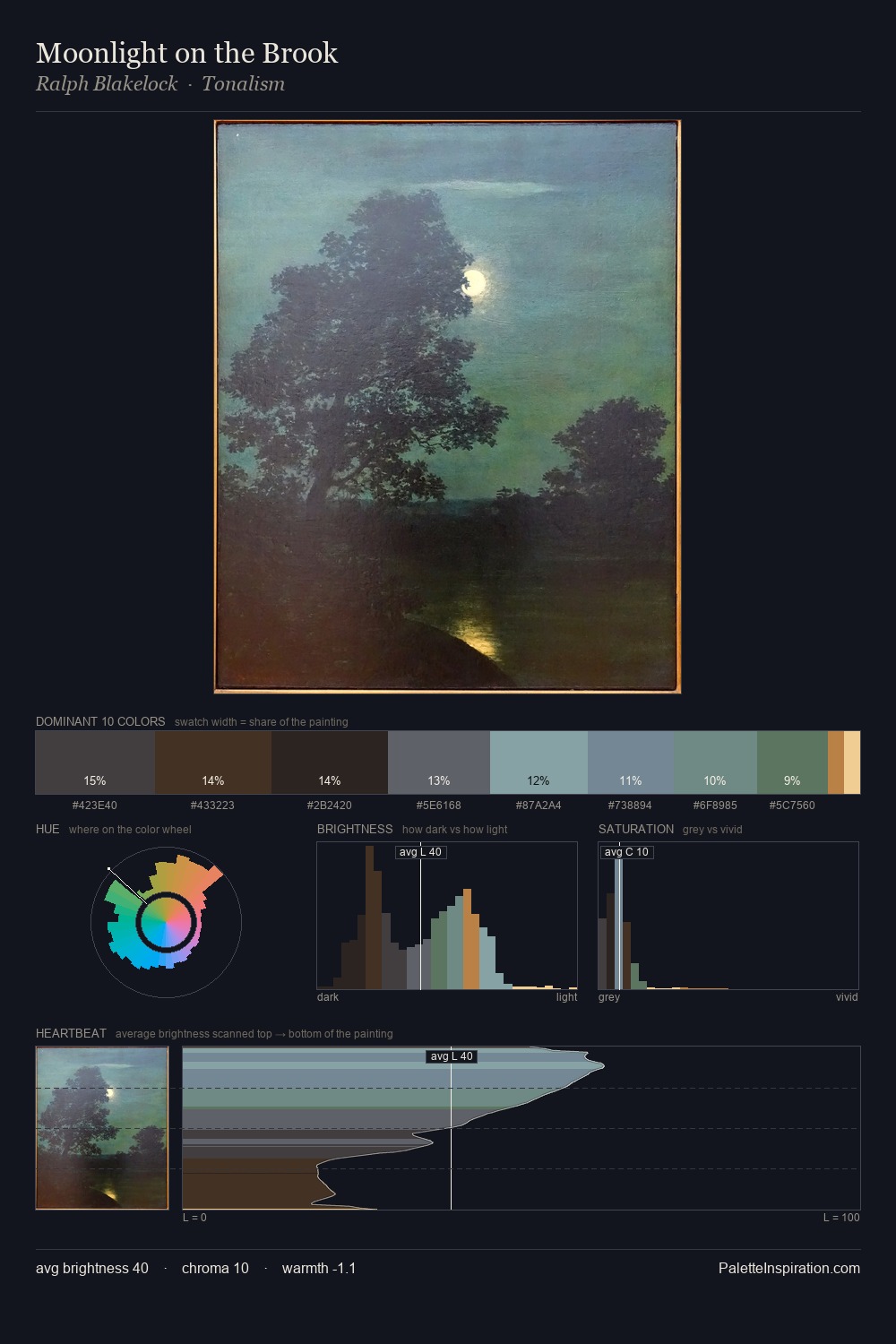
Task: Click the 'dark' brightness axis label
Action: pos(328,997)
